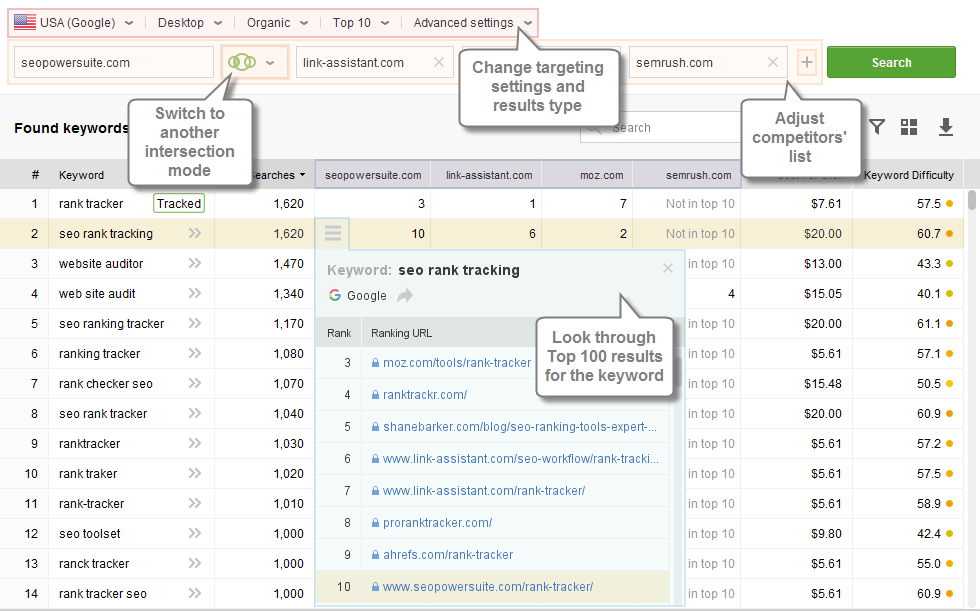Click the double-arrow icon for ranktracker
The height and width of the screenshot is (611, 980).
(195, 443)
